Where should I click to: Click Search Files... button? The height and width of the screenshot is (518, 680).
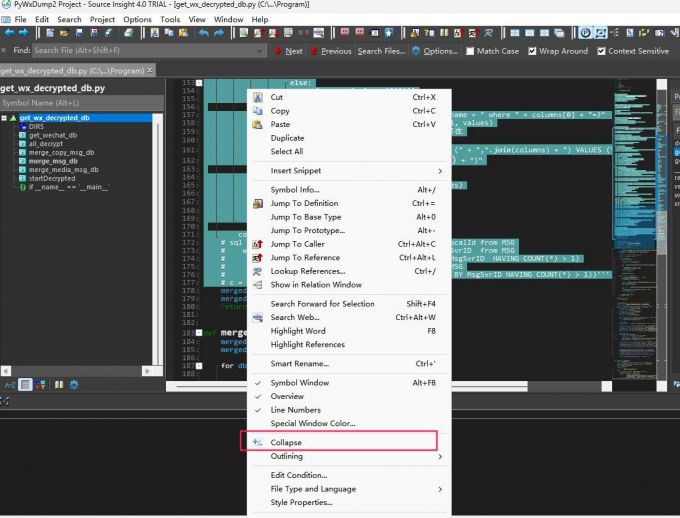click(x=381, y=51)
